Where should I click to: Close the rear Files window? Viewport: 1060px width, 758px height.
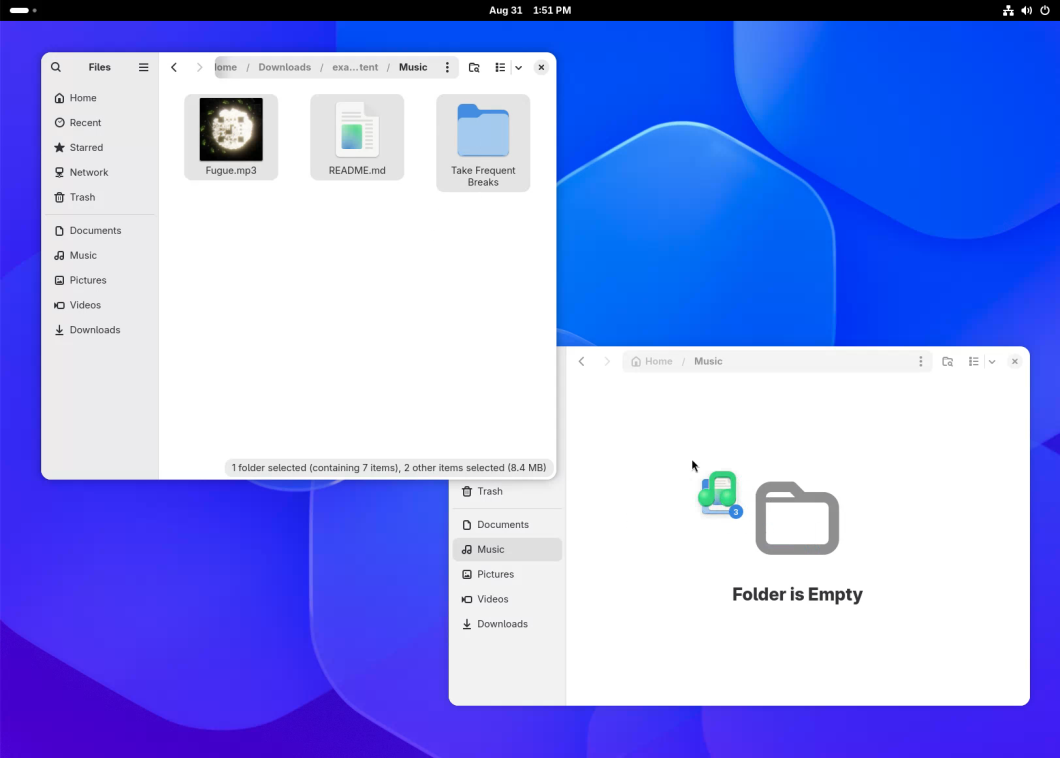click(x=1014, y=361)
